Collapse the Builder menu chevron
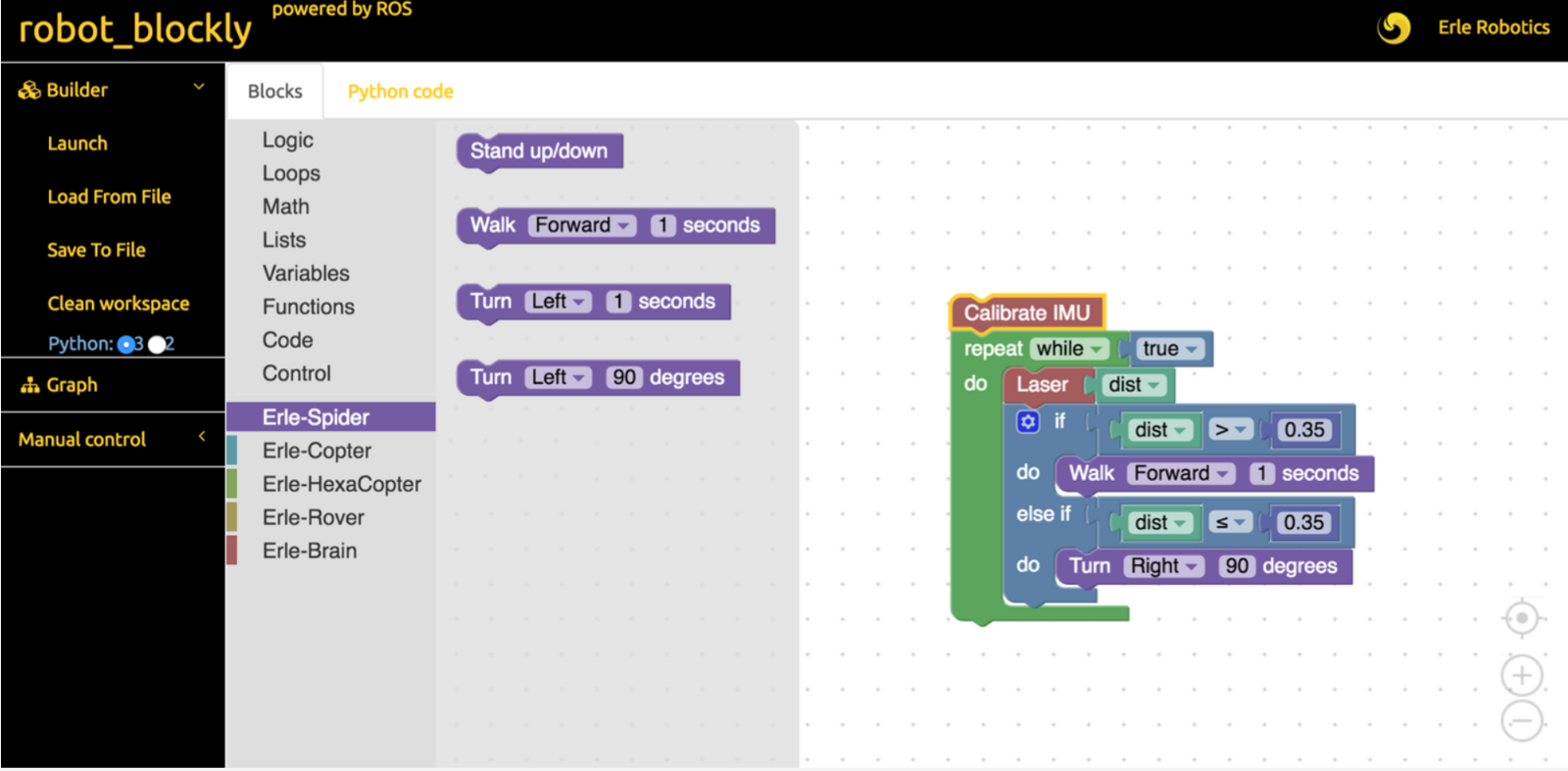 click(x=199, y=87)
